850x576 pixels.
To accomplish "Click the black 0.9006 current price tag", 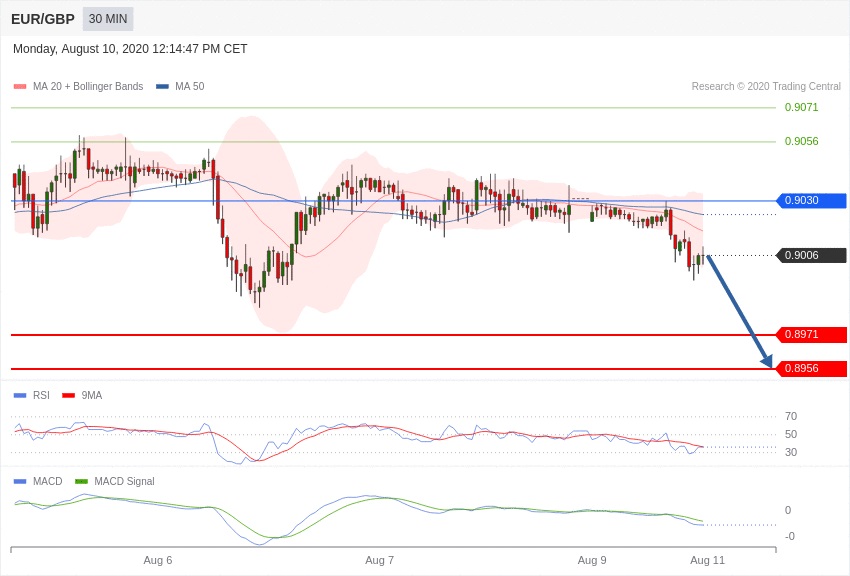I will tap(812, 255).
